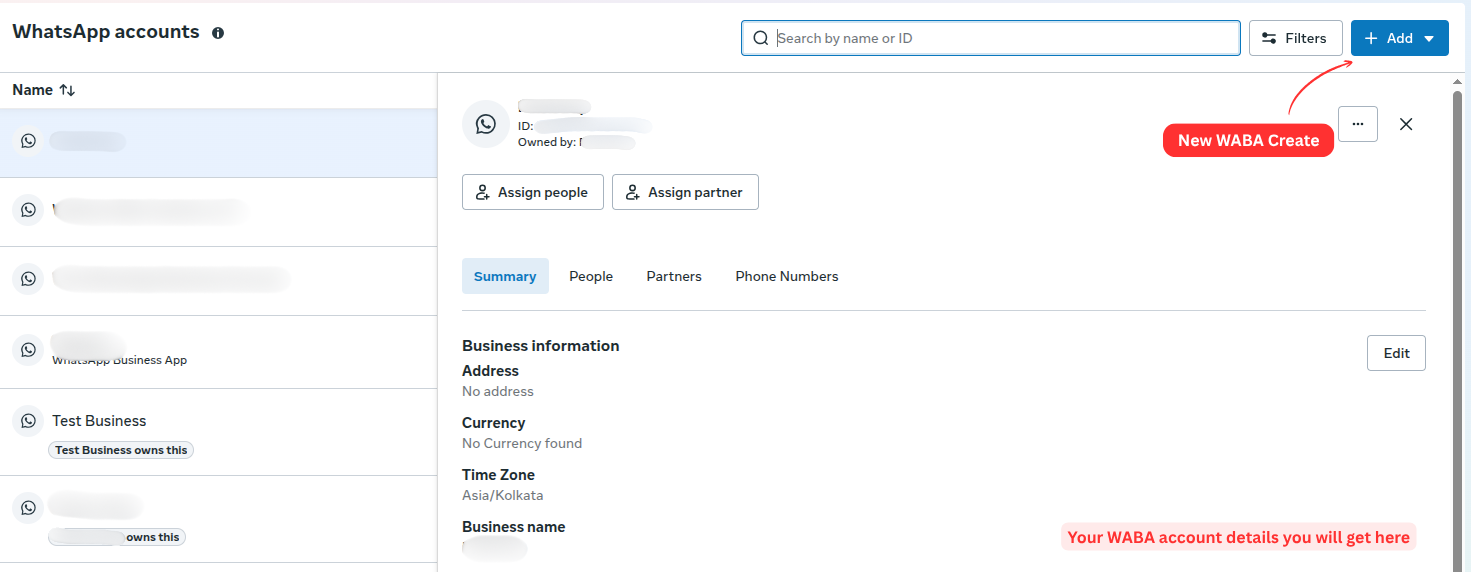The height and width of the screenshot is (572, 1471).
Task: Click the info icon beside WhatsApp accounts
Action: (x=218, y=33)
